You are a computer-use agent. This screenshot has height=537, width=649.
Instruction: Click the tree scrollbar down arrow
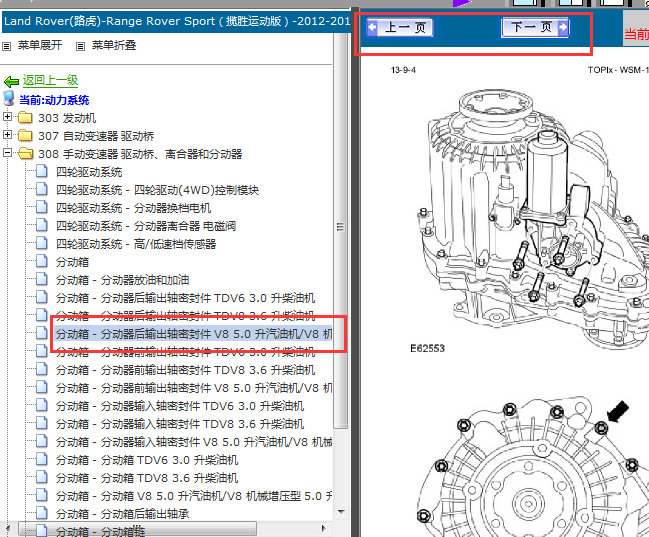click(341, 512)
